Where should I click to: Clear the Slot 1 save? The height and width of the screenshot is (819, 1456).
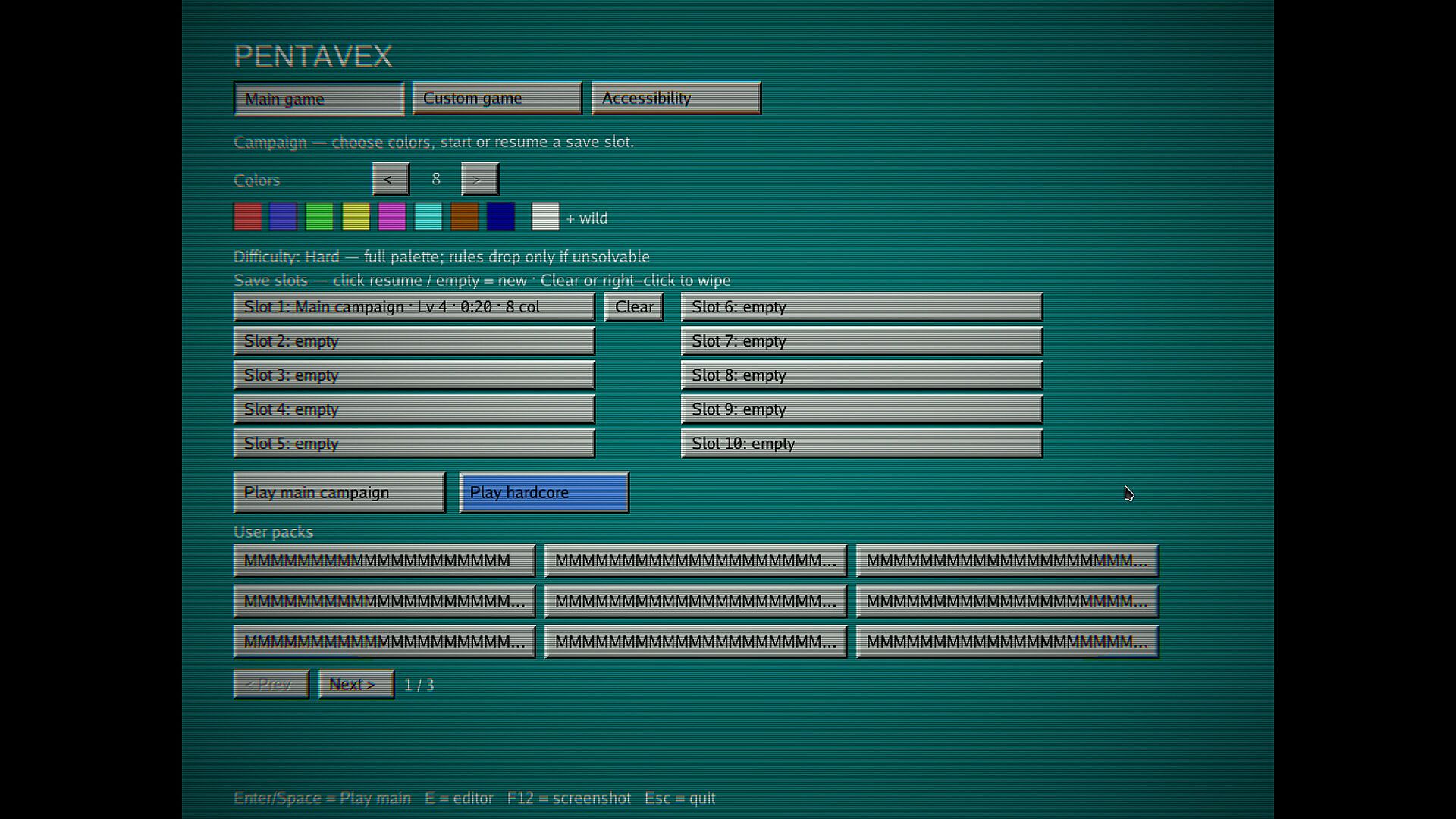(634, 307)
